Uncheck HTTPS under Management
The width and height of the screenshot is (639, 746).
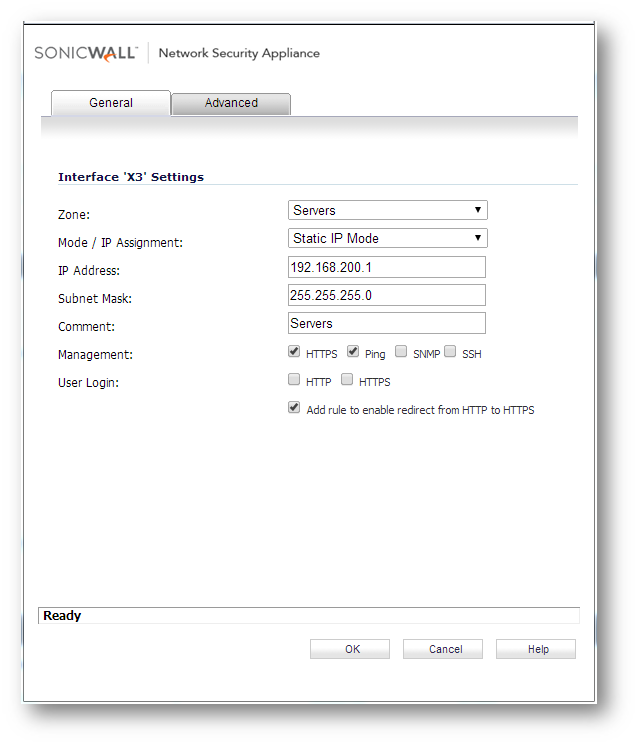click(294, 352)
